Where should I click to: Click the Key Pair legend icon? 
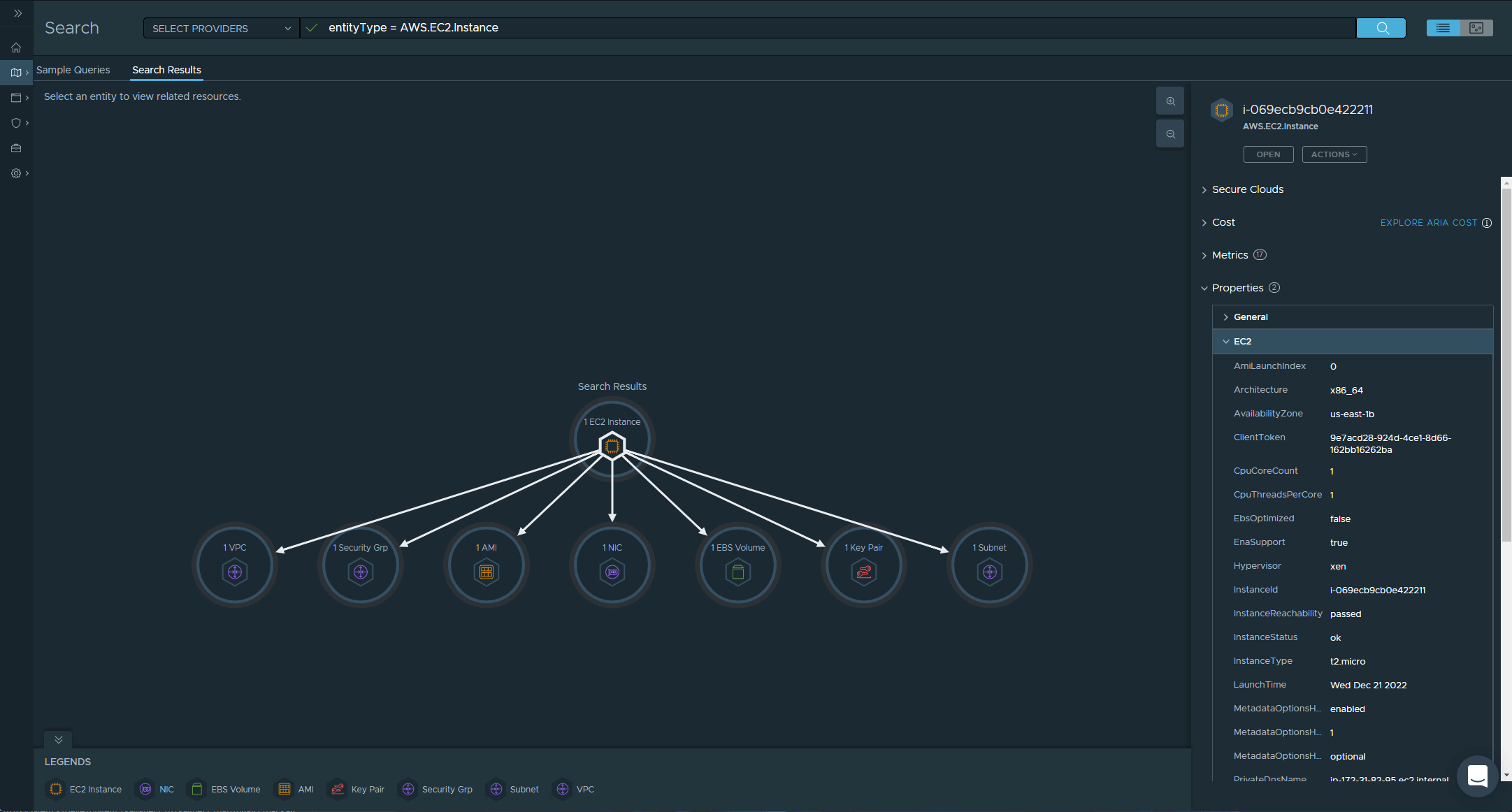coord(337,788)
